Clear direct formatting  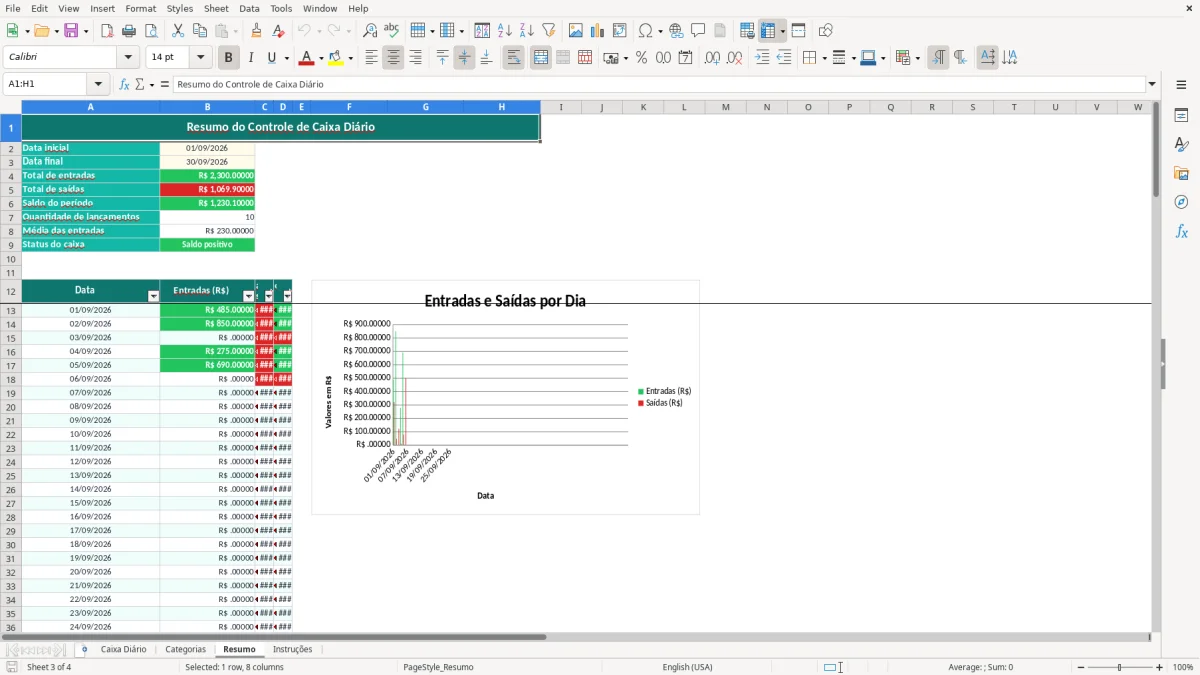pyautogui.click(x=279, y=31)
